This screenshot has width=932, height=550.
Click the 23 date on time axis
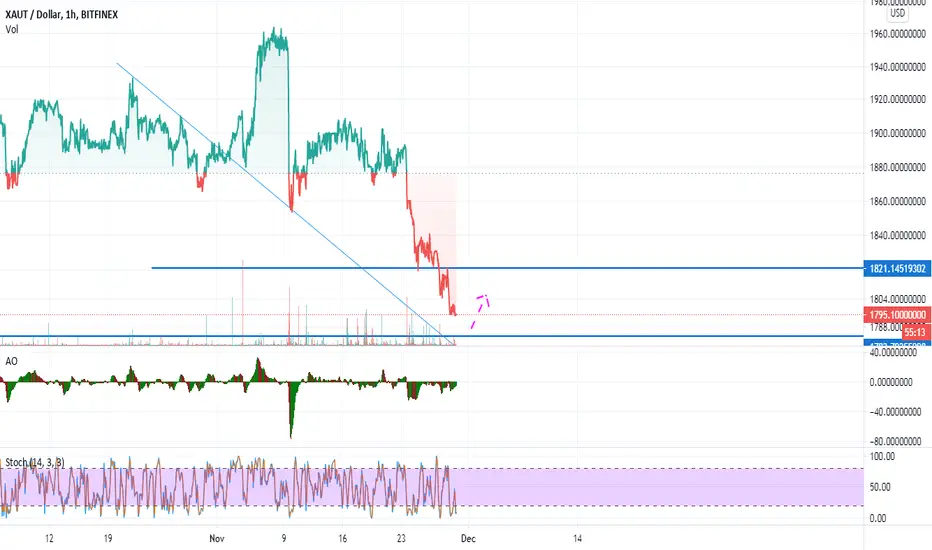(401, 539)
